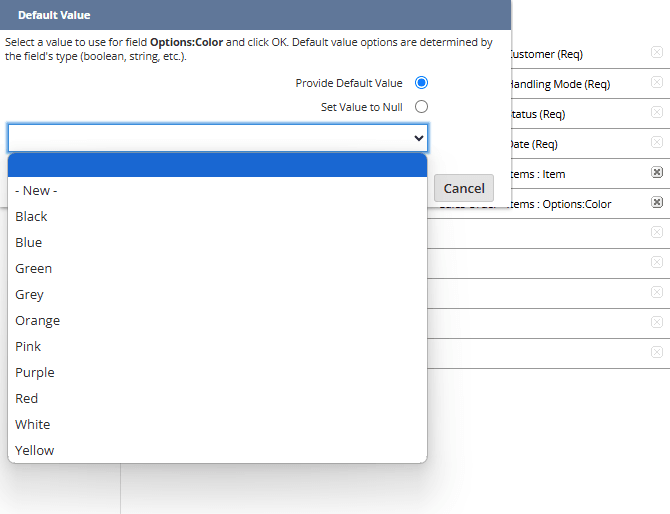Pick Yellow from the color list
This screenshot has width=670, height=514.
pos(217,450)
